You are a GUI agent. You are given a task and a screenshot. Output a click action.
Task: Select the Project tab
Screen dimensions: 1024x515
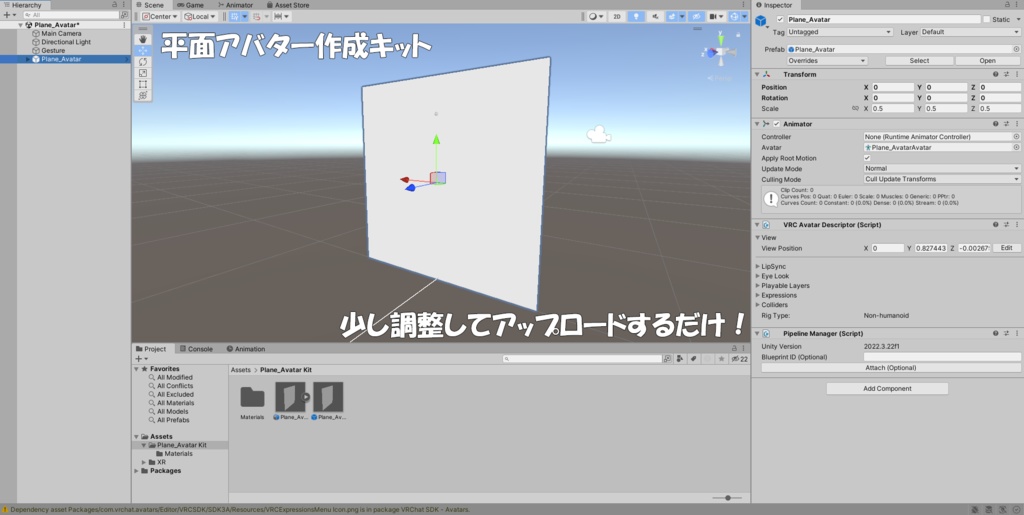tap(151, 349)
